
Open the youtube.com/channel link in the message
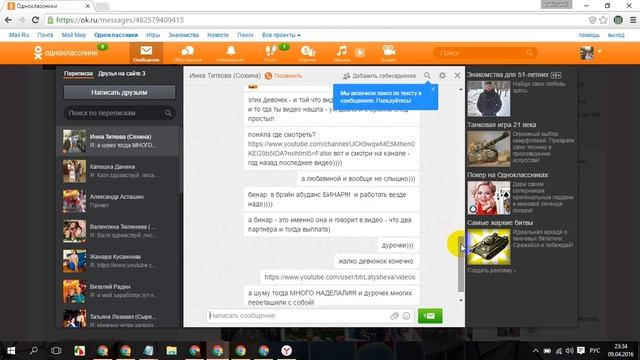[331, 149]
